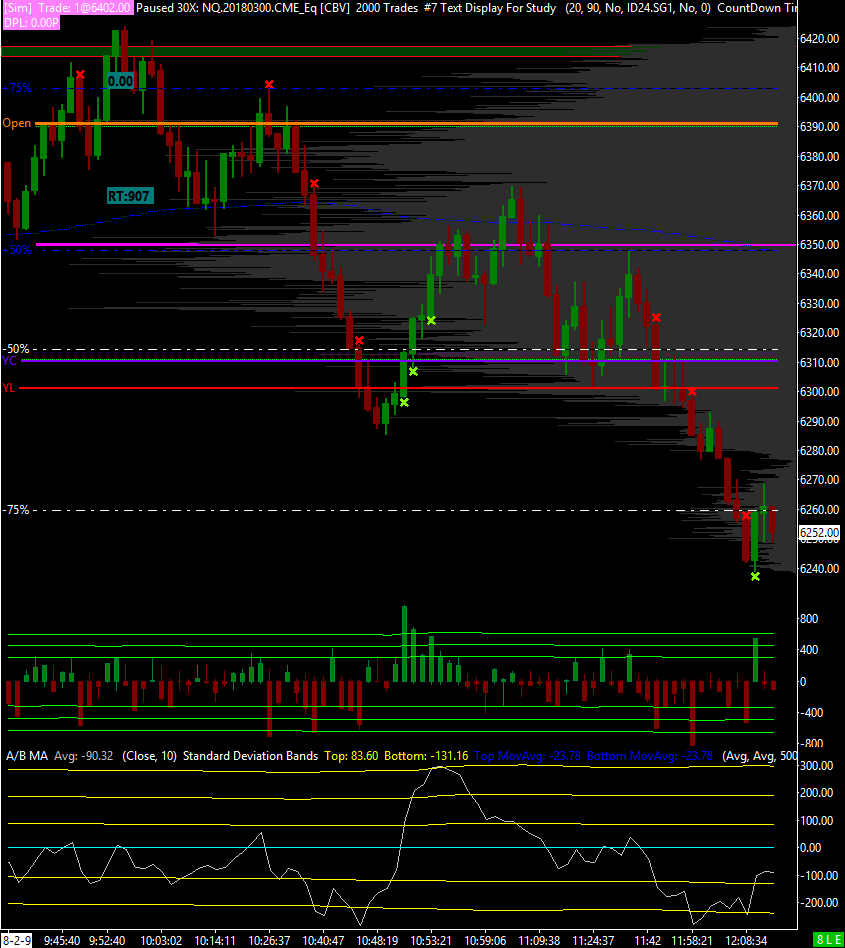
Task: Click the '6240.00' price scale value
Action: click(x=819, y=569)
